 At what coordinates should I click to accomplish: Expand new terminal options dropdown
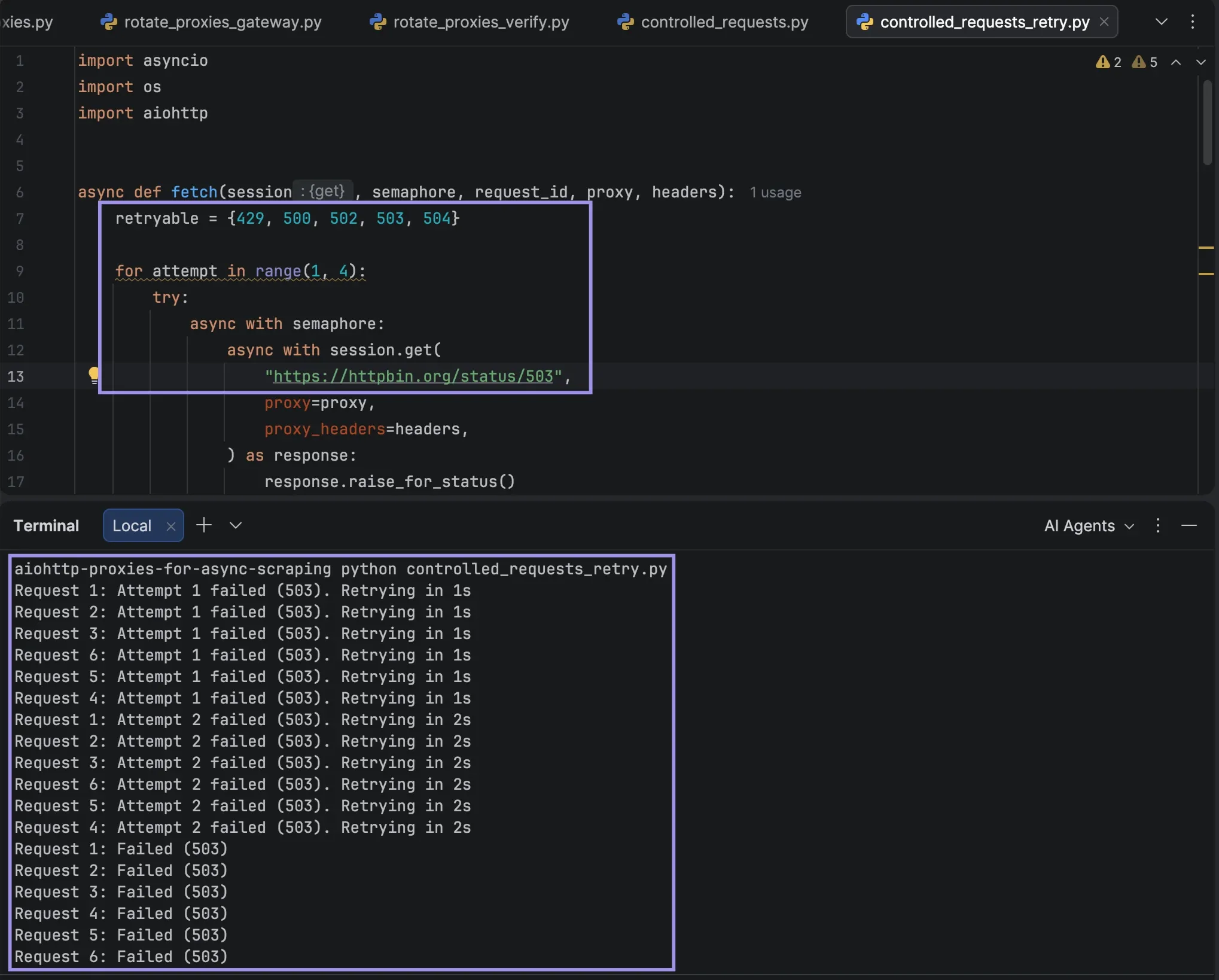coord(236,525)
